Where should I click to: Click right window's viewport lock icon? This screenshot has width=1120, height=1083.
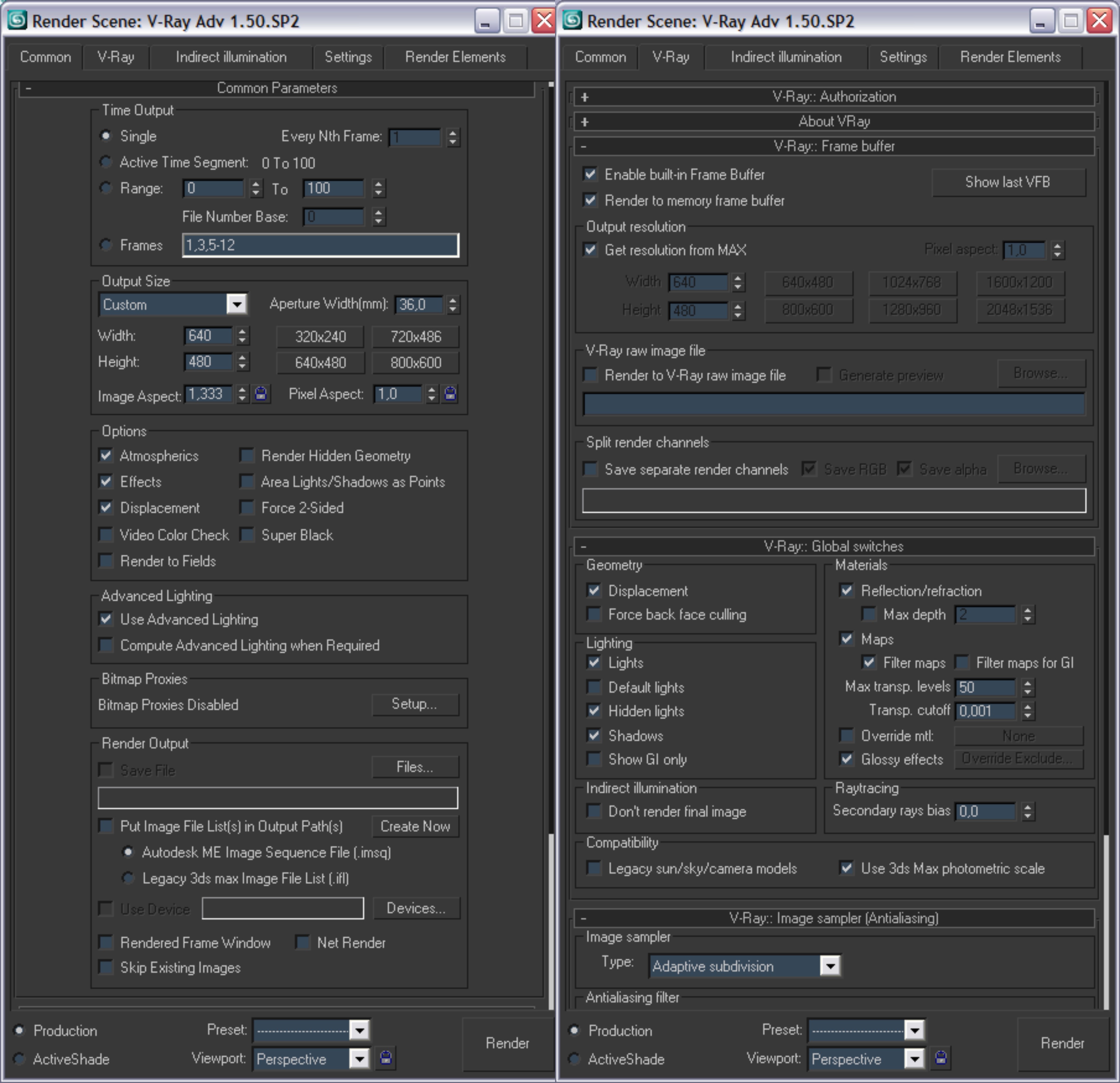pos(941,1058)
